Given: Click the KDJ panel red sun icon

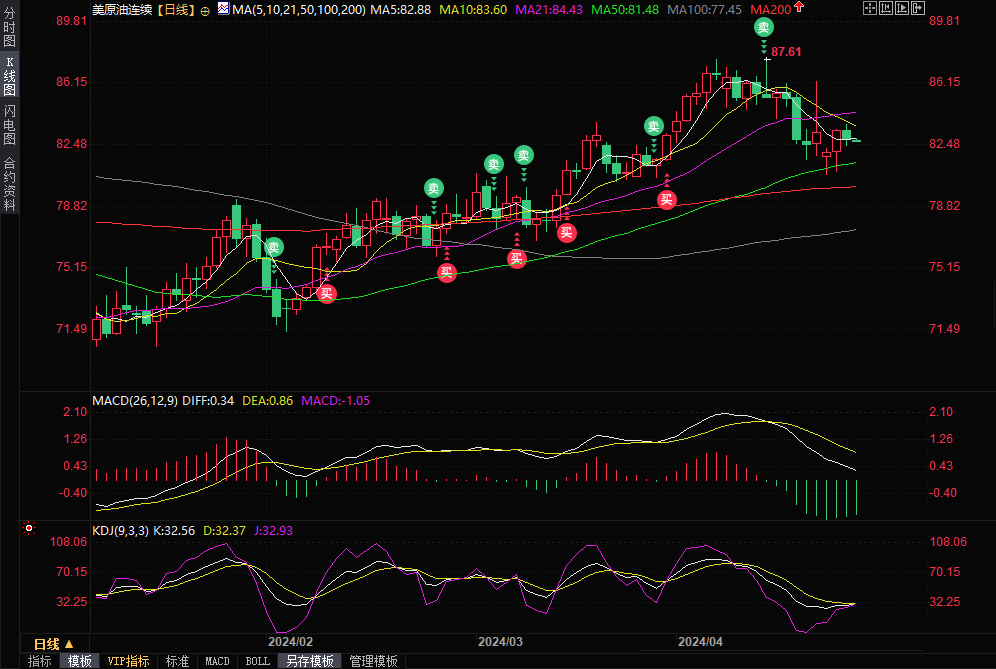Looking at the screenshot, I should [x=29, y=528].
